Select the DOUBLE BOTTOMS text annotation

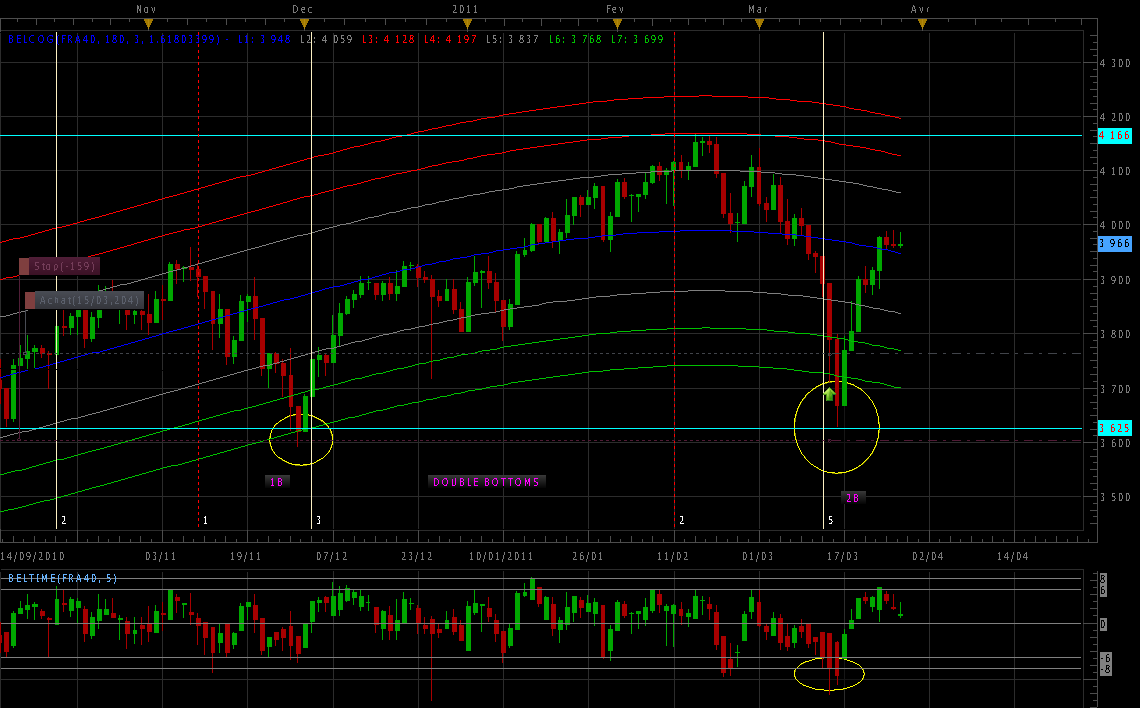(x=486, y=482)
